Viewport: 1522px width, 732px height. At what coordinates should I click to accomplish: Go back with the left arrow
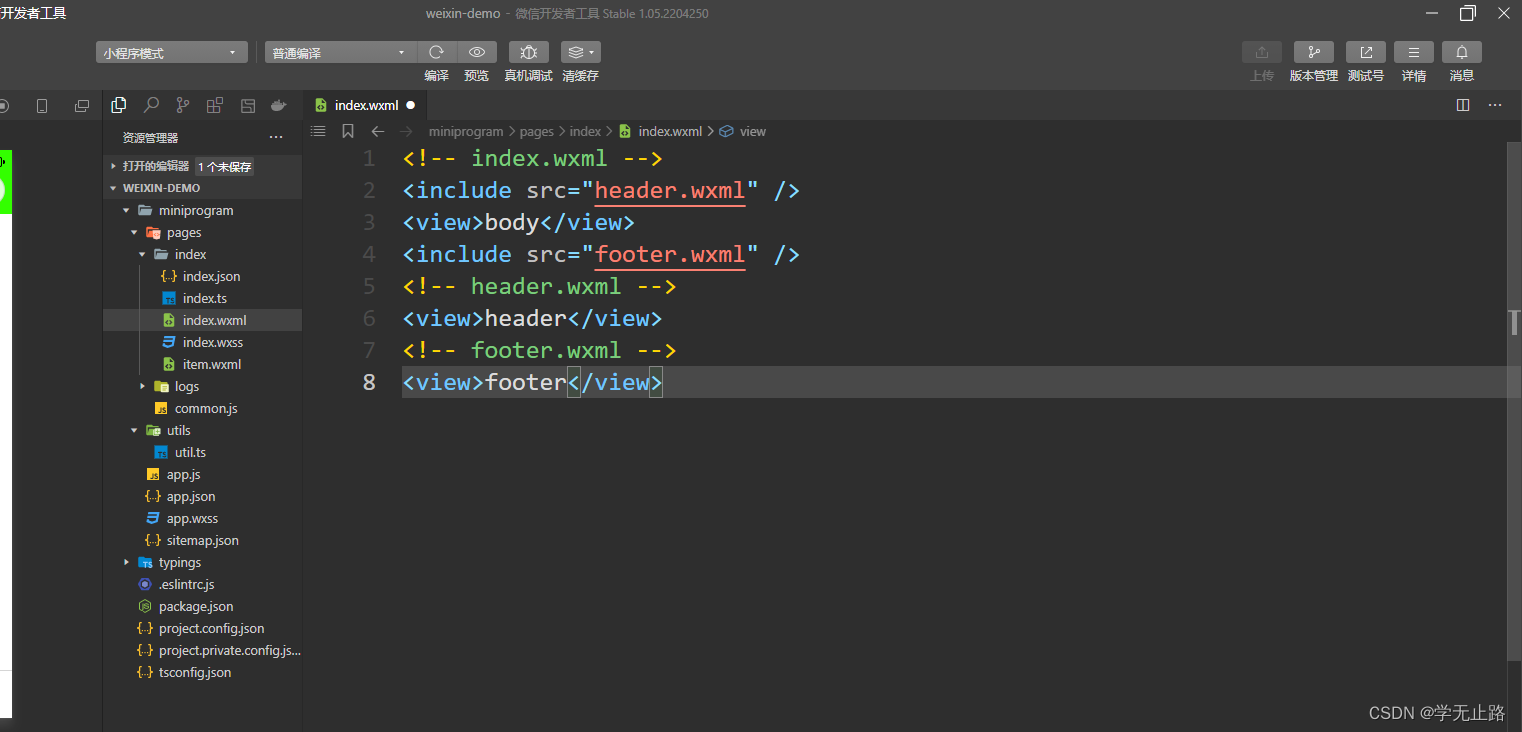tap(377, 131)
